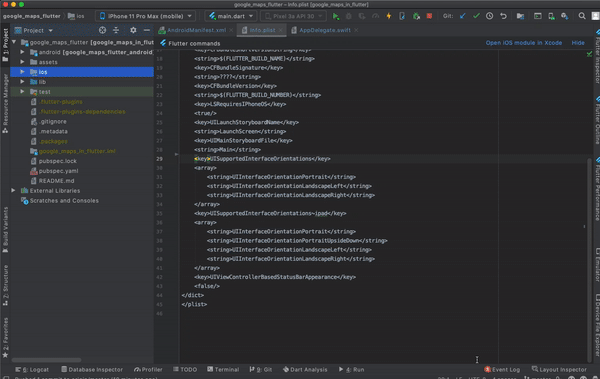Open search everywhere magnifier
600x379 pixels.
pos(582,16)
